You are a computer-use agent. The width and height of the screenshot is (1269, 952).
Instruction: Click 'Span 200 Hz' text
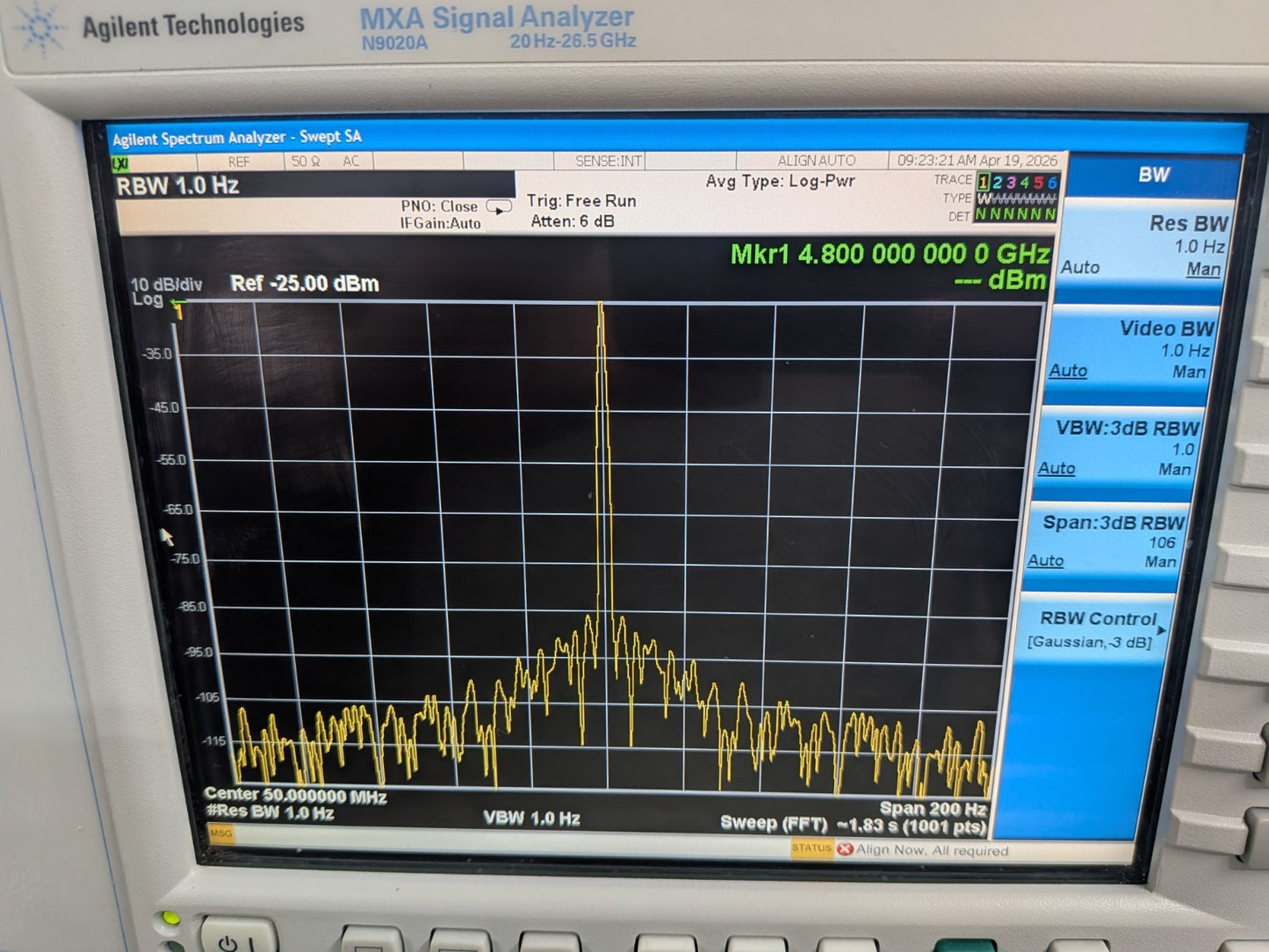(x=933, y=809)
